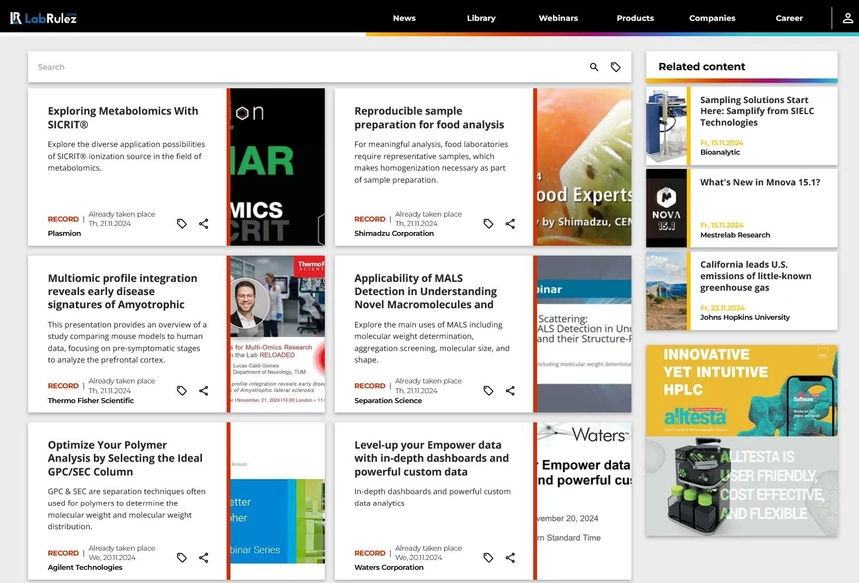Open the user account icon

(x=847, y=18)
